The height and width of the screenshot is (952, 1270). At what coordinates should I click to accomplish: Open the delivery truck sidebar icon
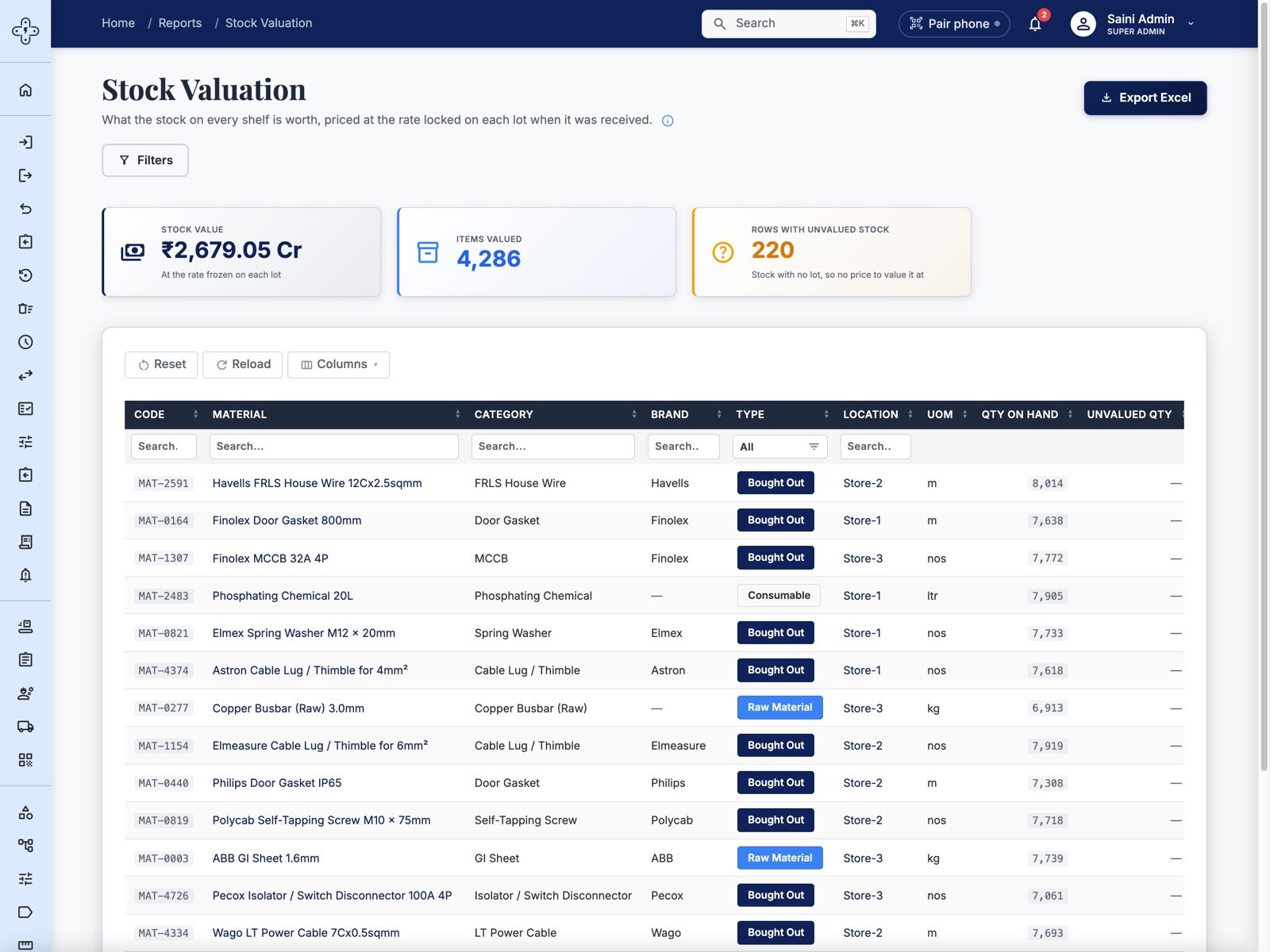pos(25,727)
